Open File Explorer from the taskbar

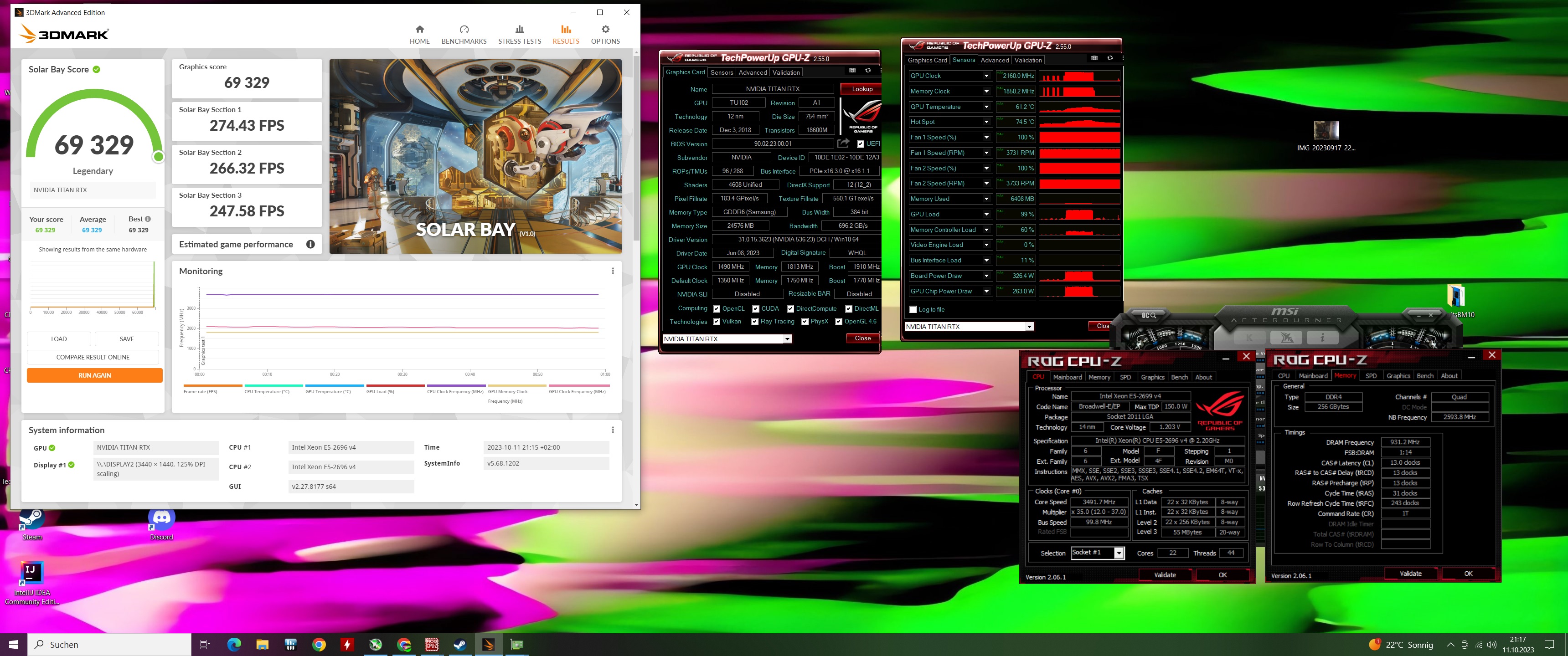tap(263, 645)
